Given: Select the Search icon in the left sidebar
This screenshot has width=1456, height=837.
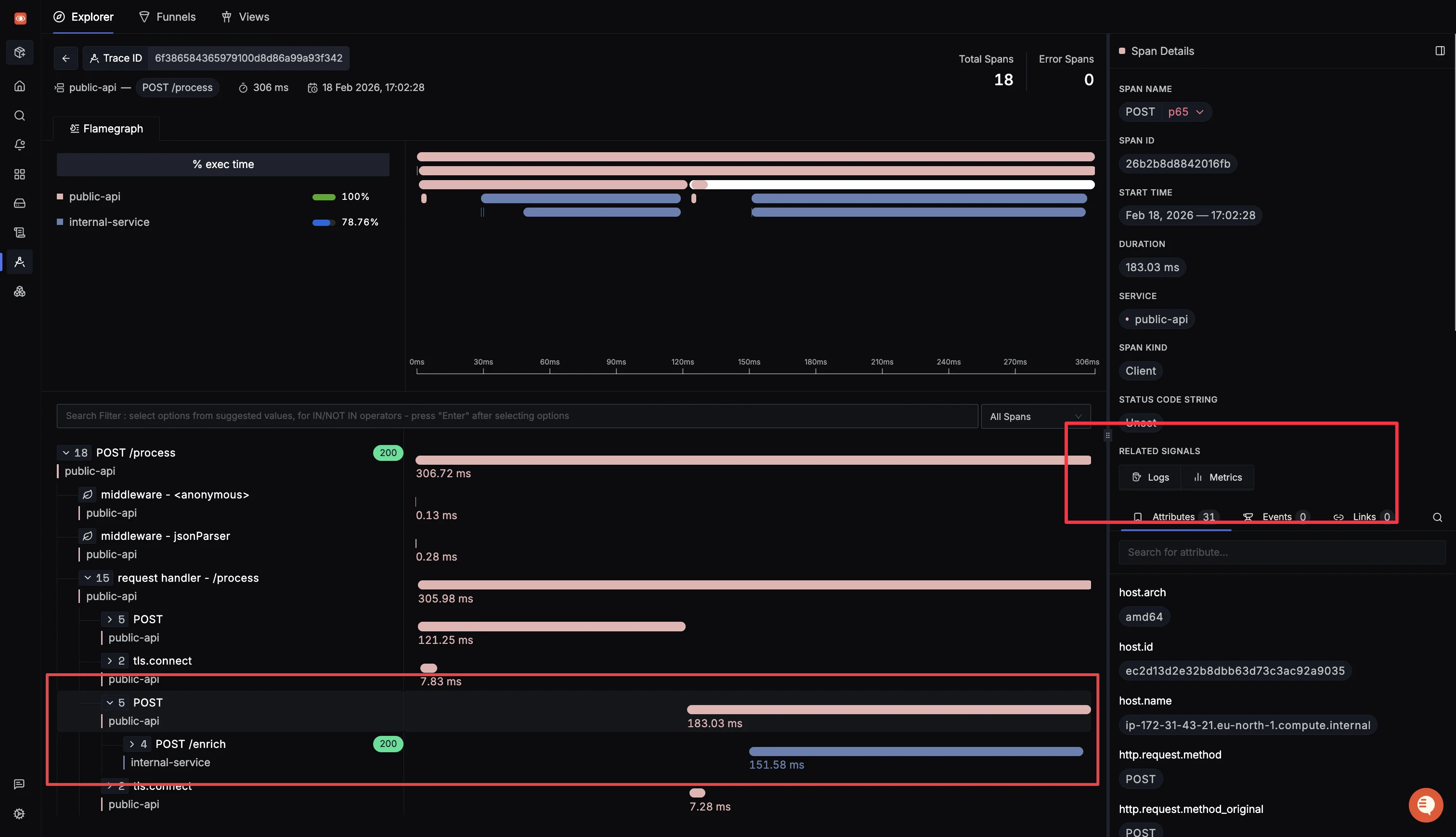Looking at the screenshot, I should click(x=20, y=115).
